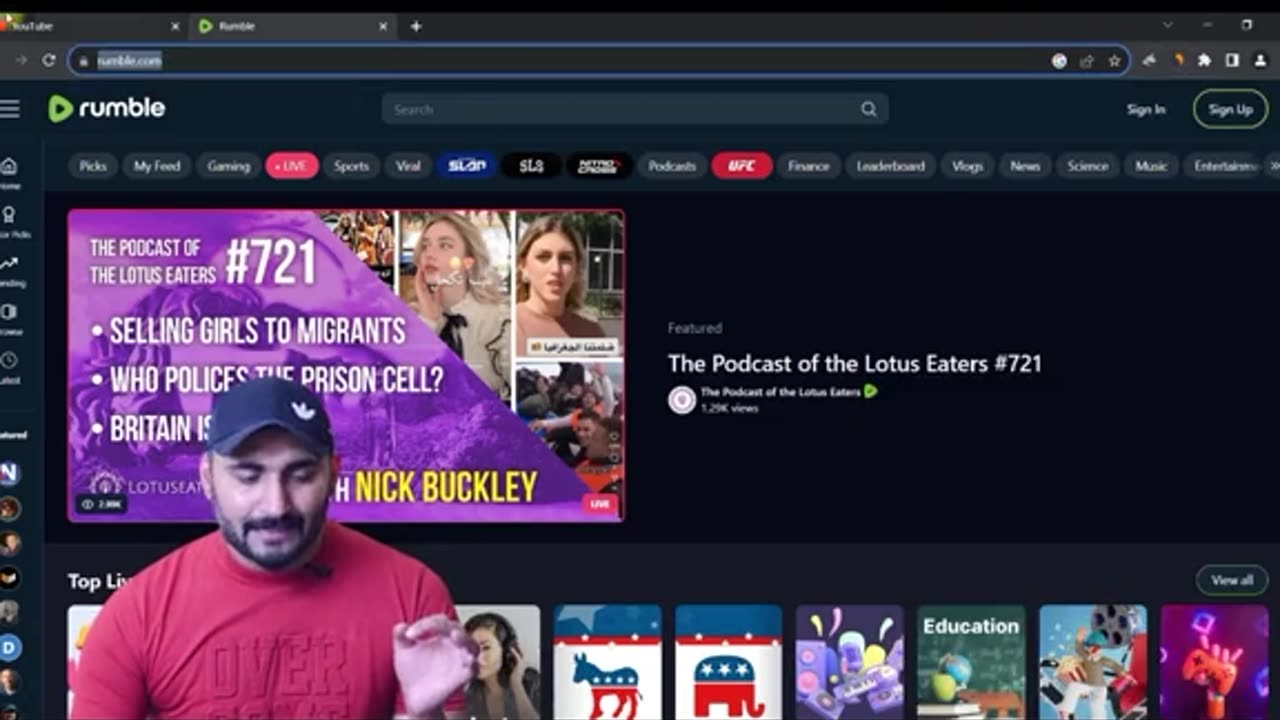The image size is (1280, 720).
Task: Click the Sign Up button
Action: click(x=1230, y=110)
